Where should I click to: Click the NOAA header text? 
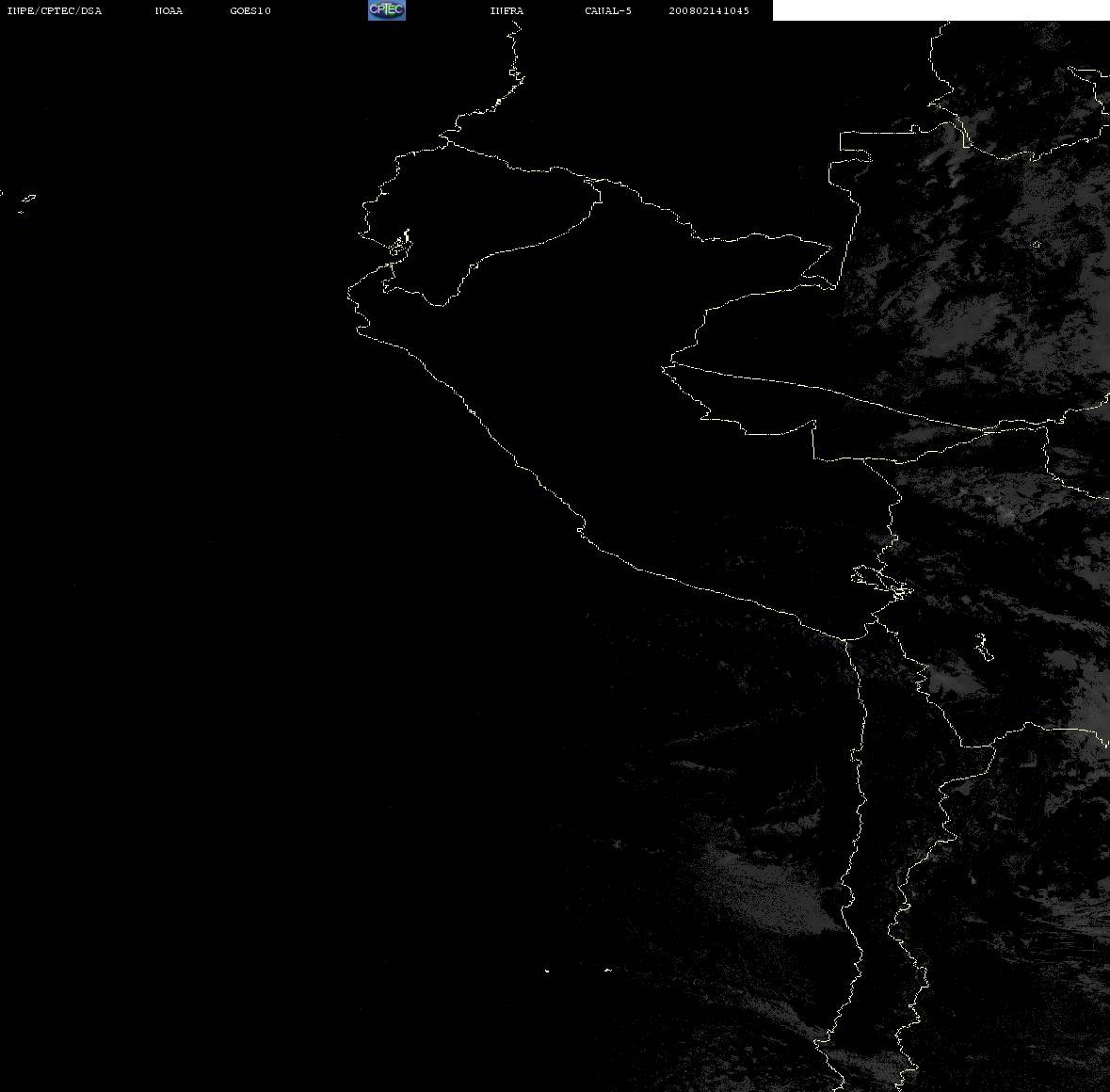tap(169, 10)
